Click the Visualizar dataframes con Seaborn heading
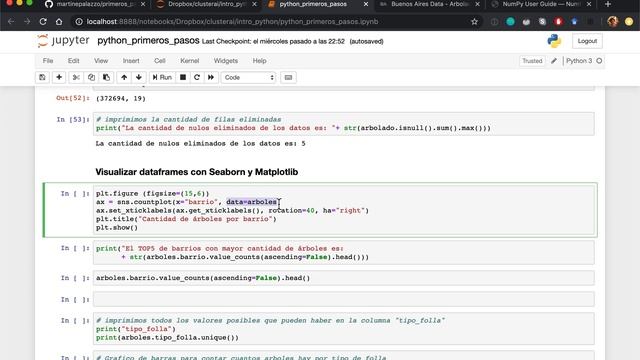The width and height of the screenshot is (640, 360). pyautogui.click(x=197, y=172)
